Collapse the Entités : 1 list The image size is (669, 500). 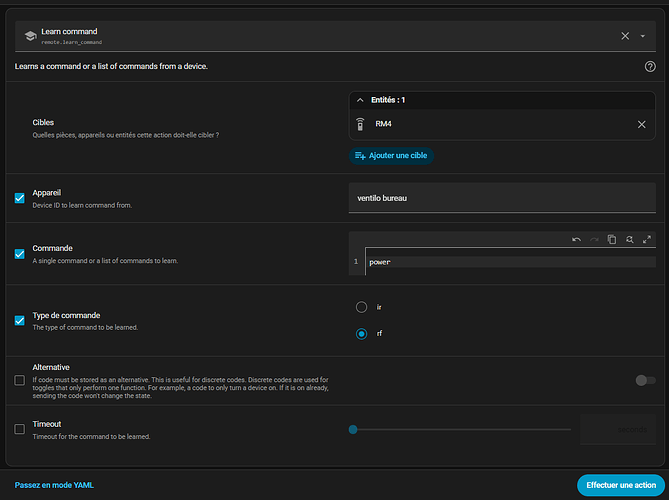(360, 100)
